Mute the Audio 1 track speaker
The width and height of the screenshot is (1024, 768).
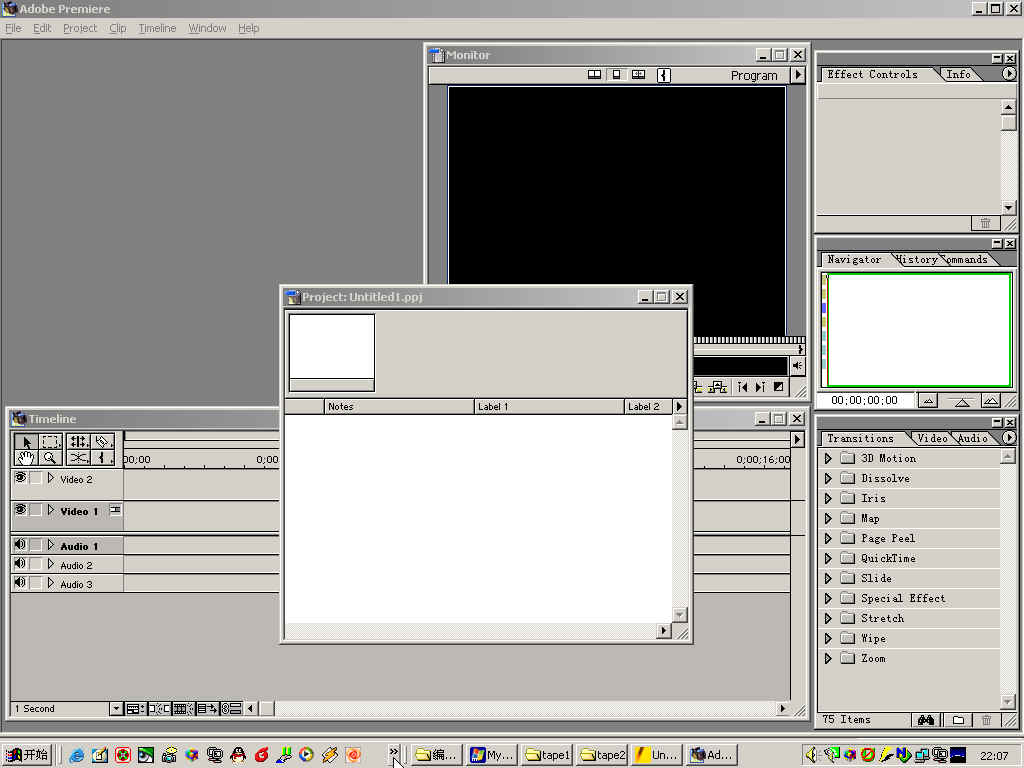(20, 544)
